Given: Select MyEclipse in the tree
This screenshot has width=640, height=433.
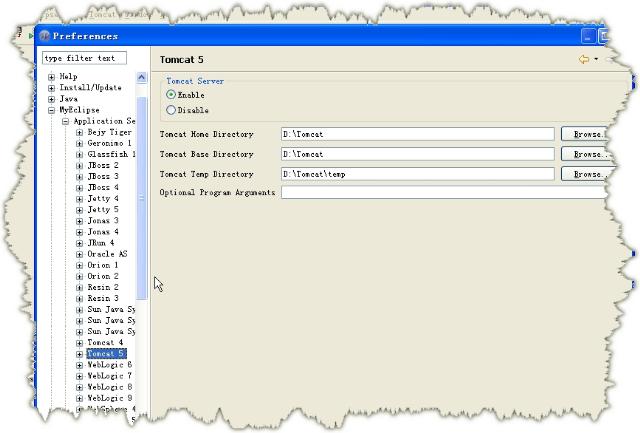Looking at the screenshot, I should [79, 110].
